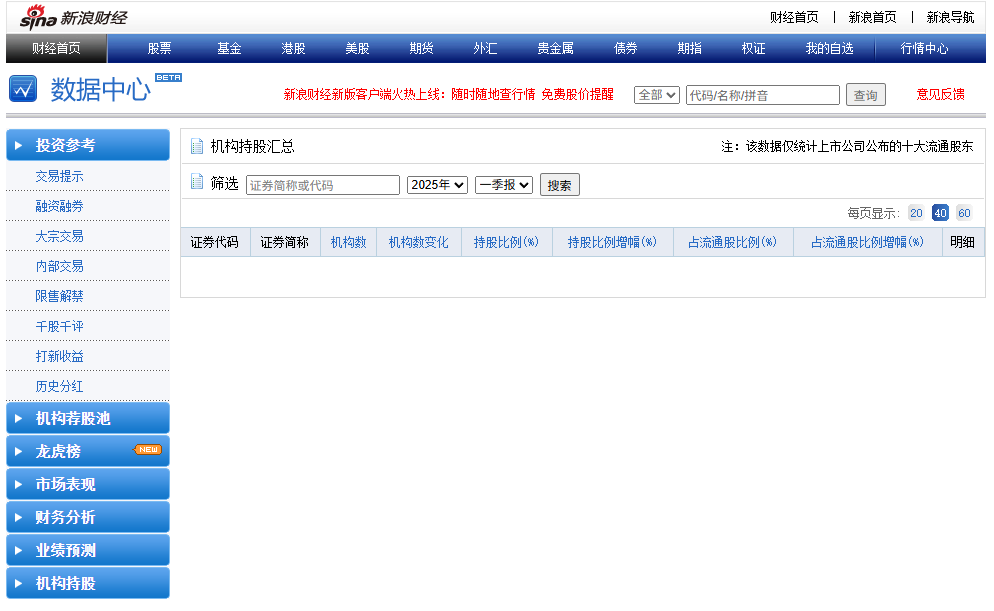Open 内部交易 in the sidebar

[59, 266]
